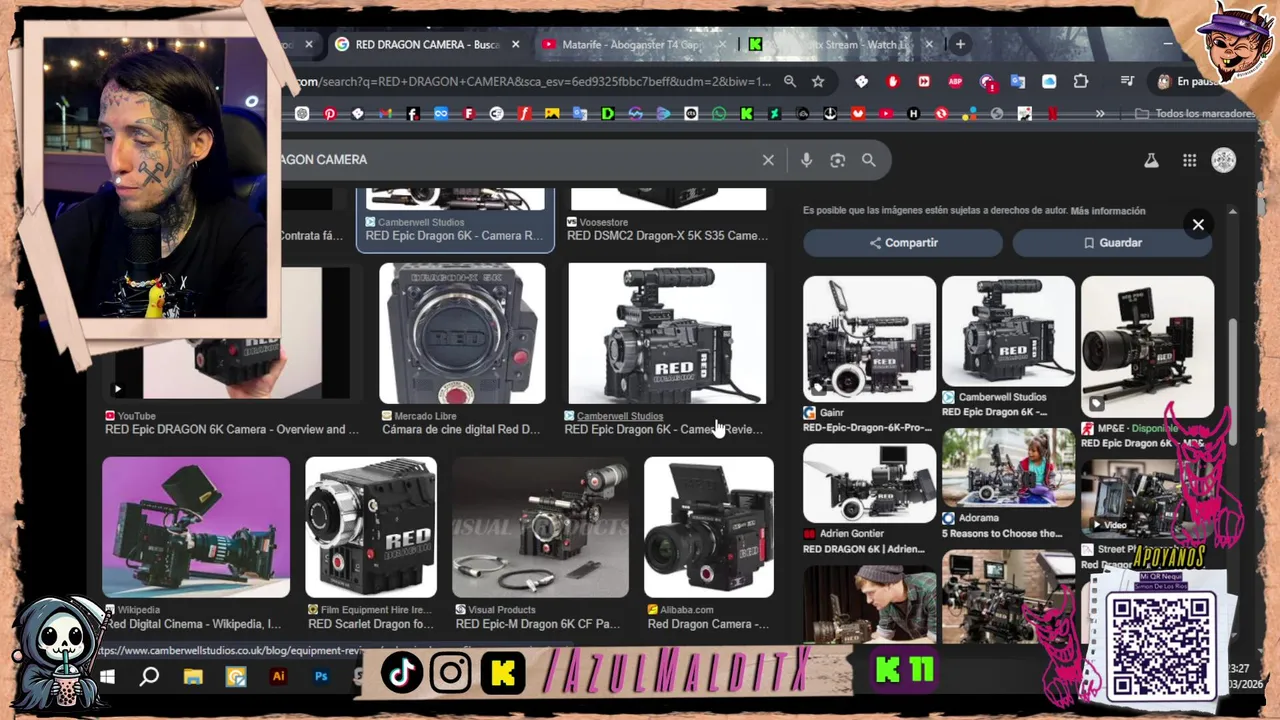This screenshot has width=1280, height=720.
Task: Click the Voosestore RED DSMC2 Dragon-X result title
Action: 667,236
